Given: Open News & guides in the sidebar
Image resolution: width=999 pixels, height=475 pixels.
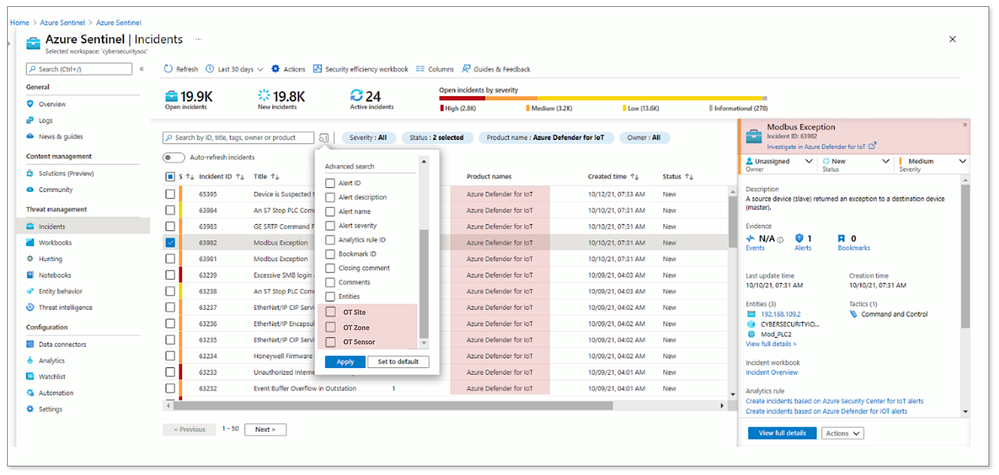Looking at the screenshot, I should 61,136.
